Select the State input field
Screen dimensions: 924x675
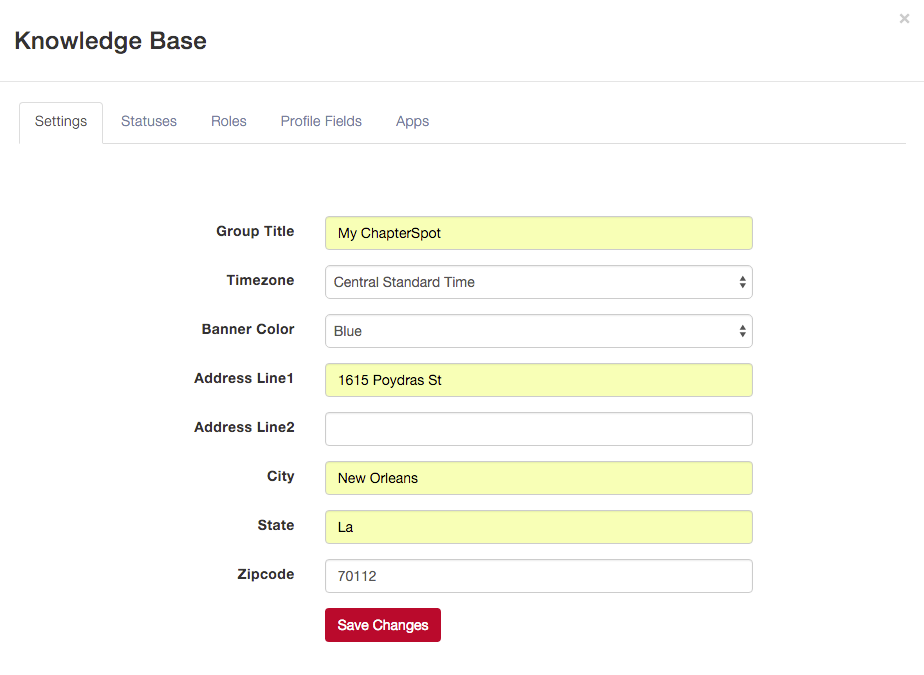pyautogui.click(x=539, y=526)
